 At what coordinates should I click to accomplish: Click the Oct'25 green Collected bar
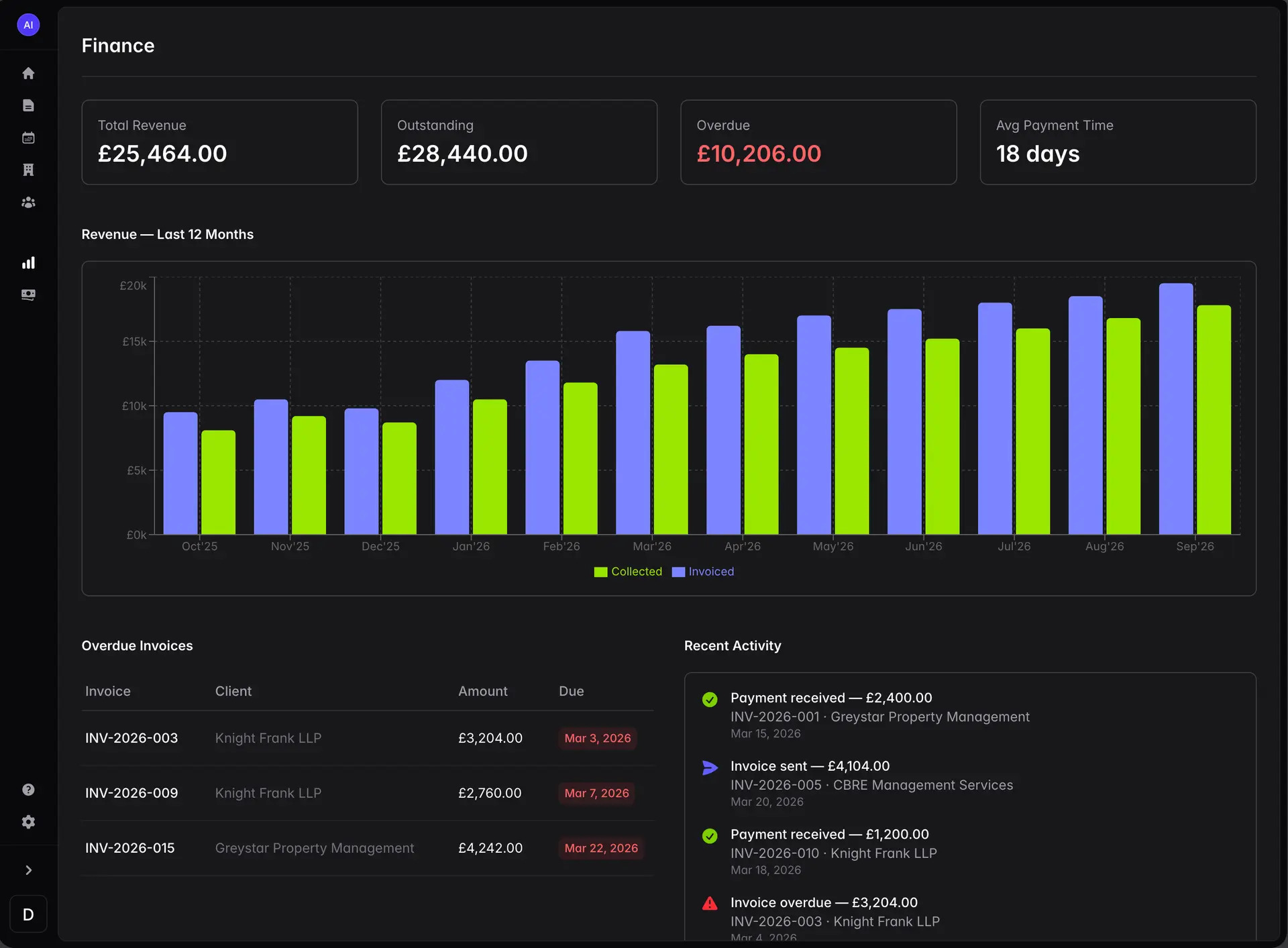[x=219, y=482]
